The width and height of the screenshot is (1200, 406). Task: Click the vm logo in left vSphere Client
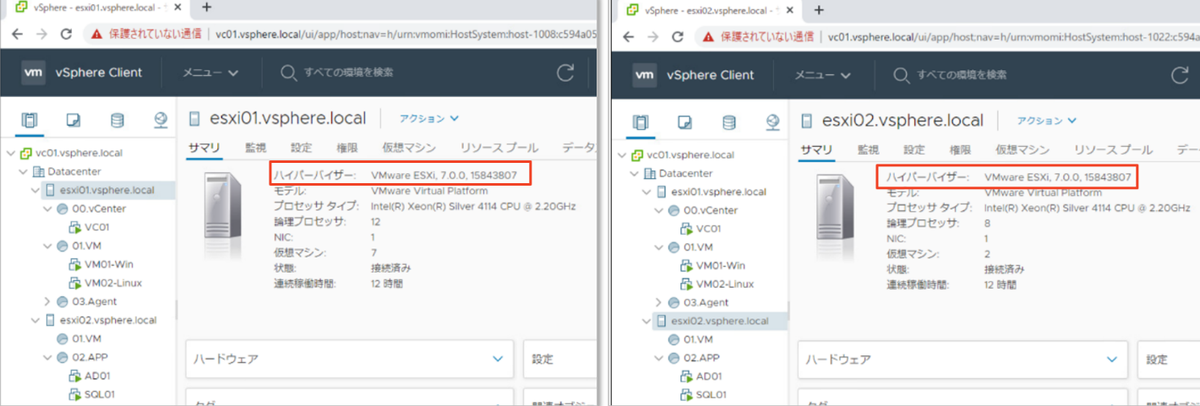coord(34,73)
